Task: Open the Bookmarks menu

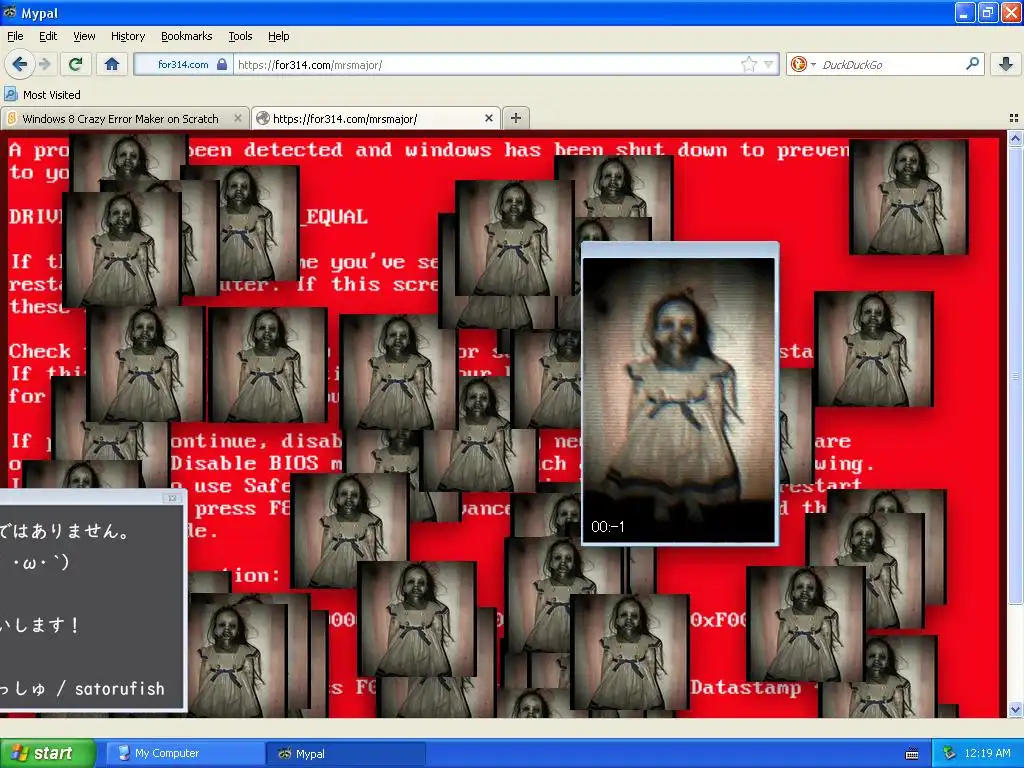Action: coord(186,36)
